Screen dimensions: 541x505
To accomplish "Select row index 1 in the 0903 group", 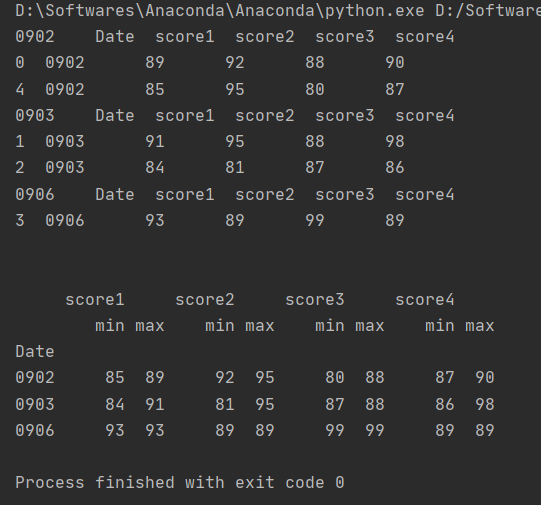I will pyautogui.click(x=20, y=142).
